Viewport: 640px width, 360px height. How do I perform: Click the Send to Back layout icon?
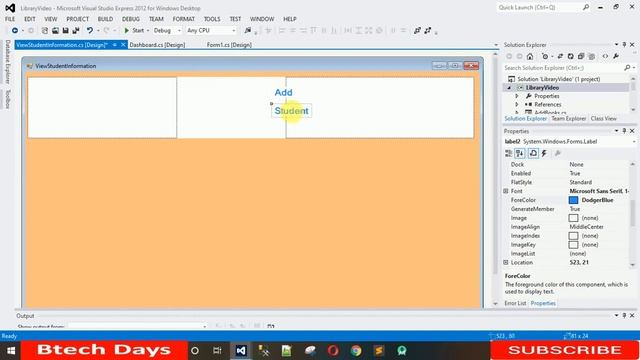click(427, 31)
